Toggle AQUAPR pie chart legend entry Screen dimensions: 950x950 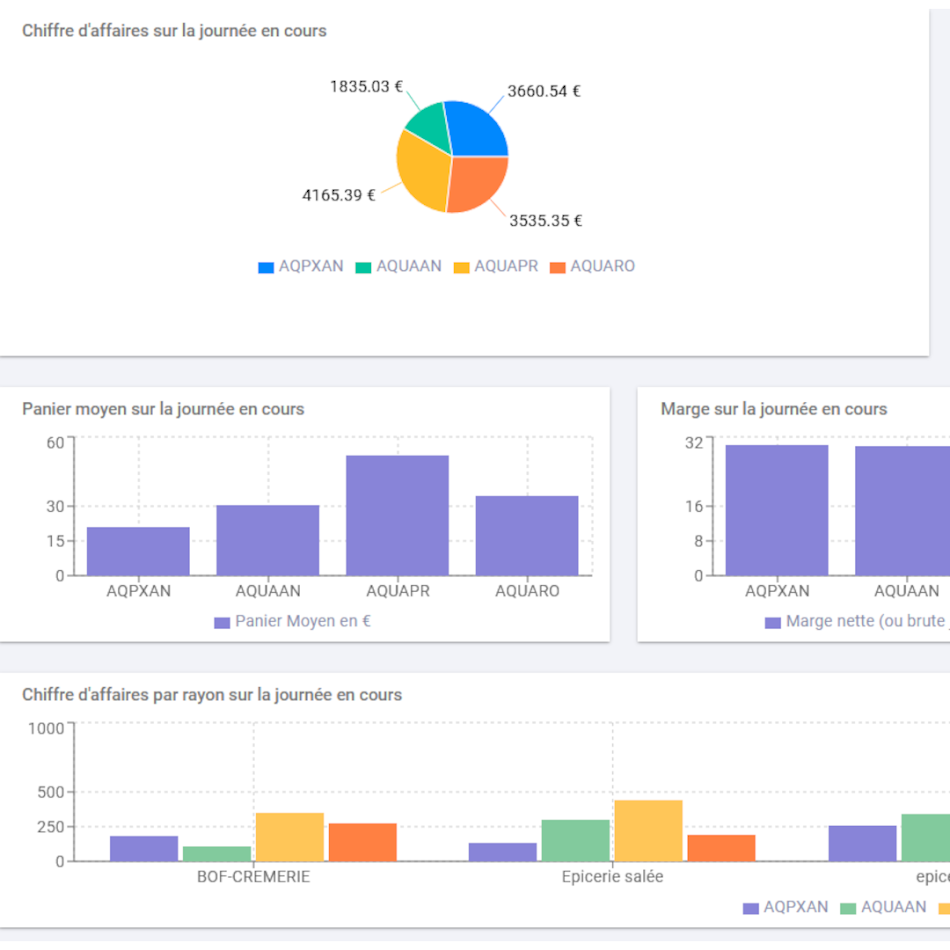pos(496,267)
